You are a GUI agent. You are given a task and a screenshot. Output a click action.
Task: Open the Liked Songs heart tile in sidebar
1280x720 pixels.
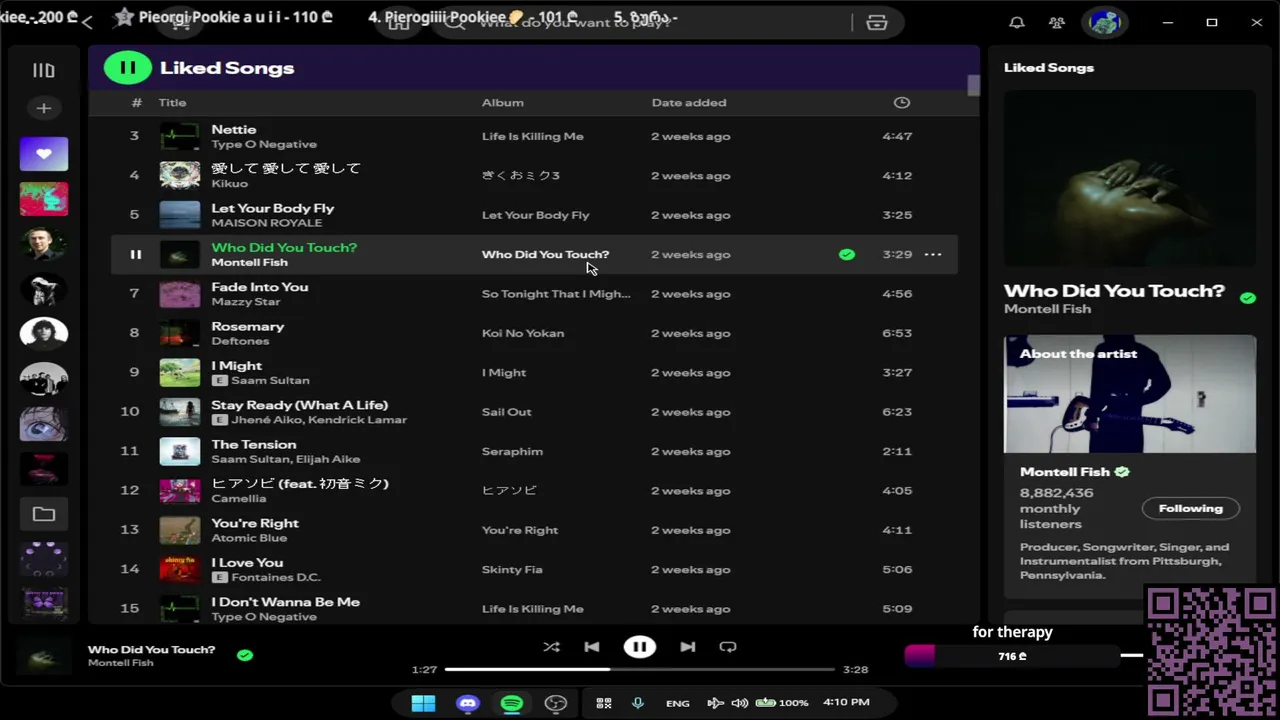(44, 154)
